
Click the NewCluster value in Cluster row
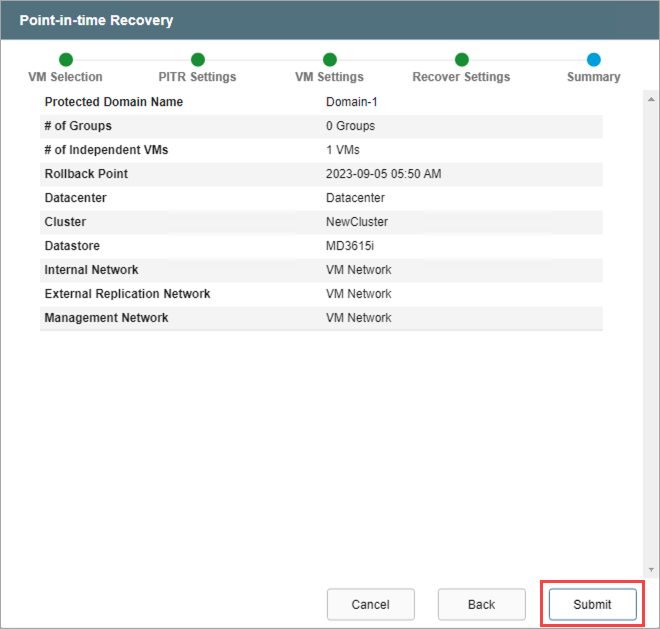(x=356, y=222)
